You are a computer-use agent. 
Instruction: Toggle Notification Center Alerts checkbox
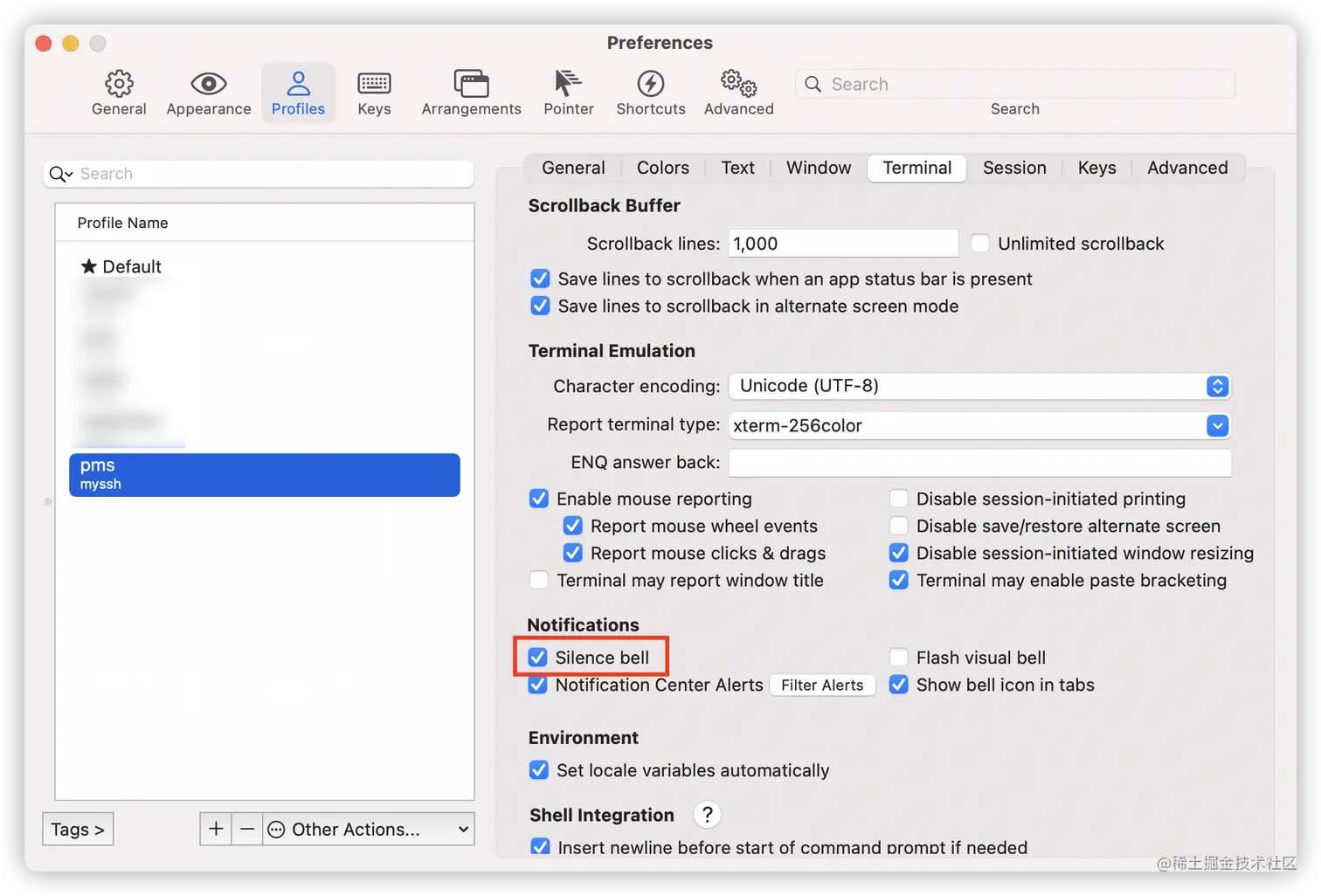point(538,686)
